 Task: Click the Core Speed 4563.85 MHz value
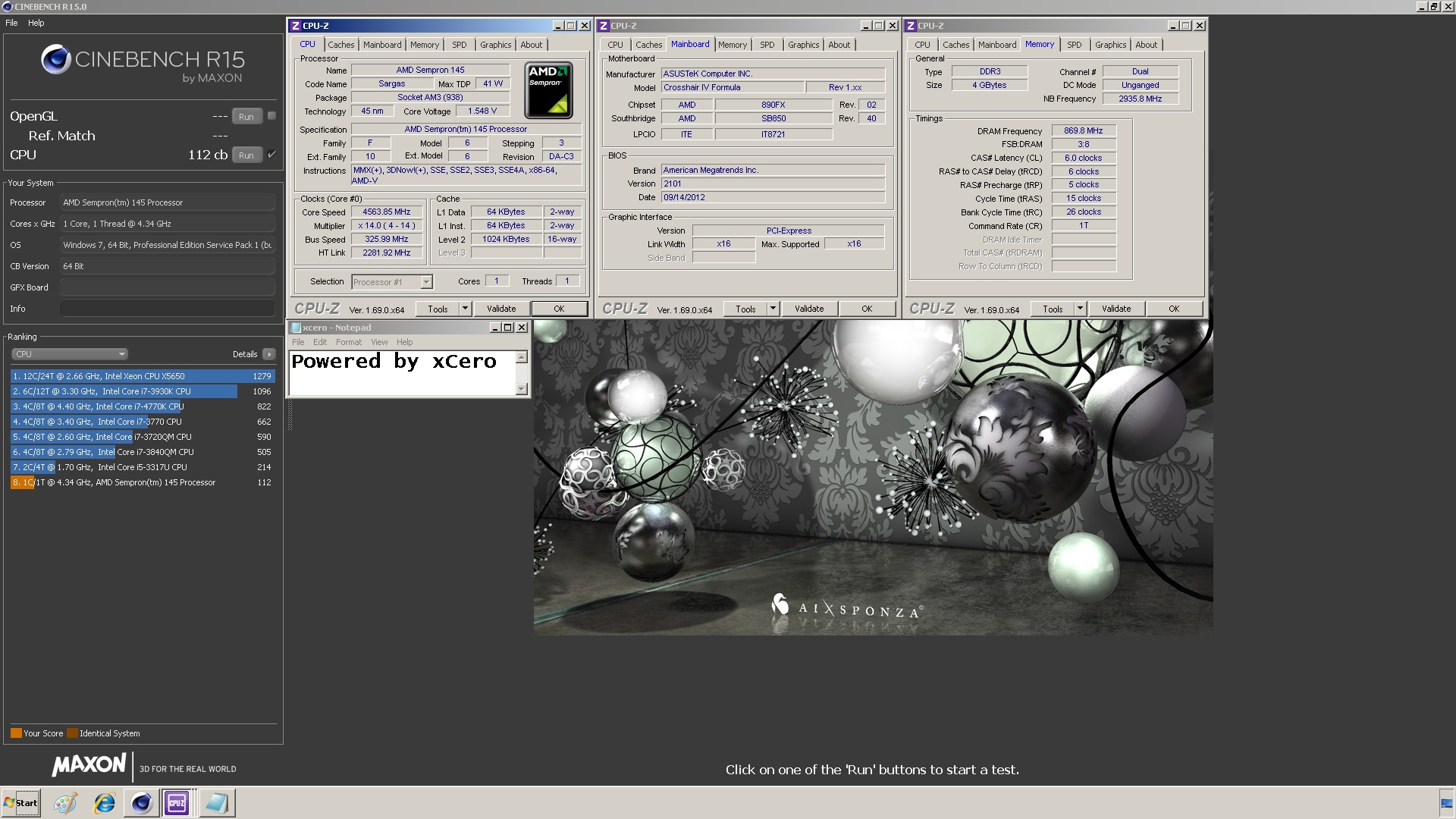(x=386, y=212)
